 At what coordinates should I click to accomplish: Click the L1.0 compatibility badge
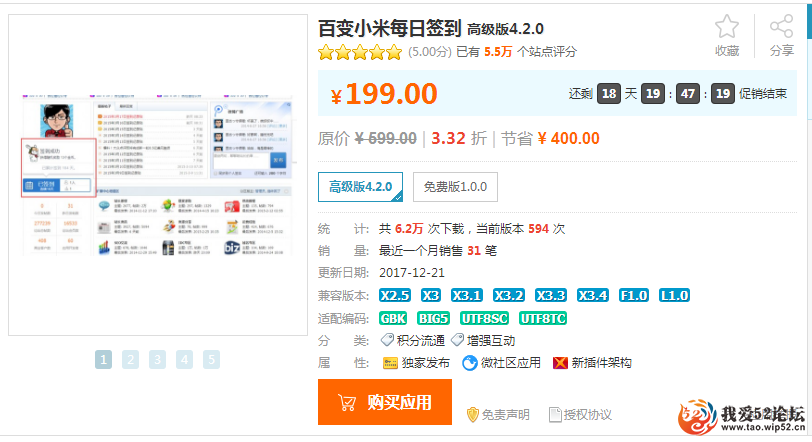click(x=674, y=296)
